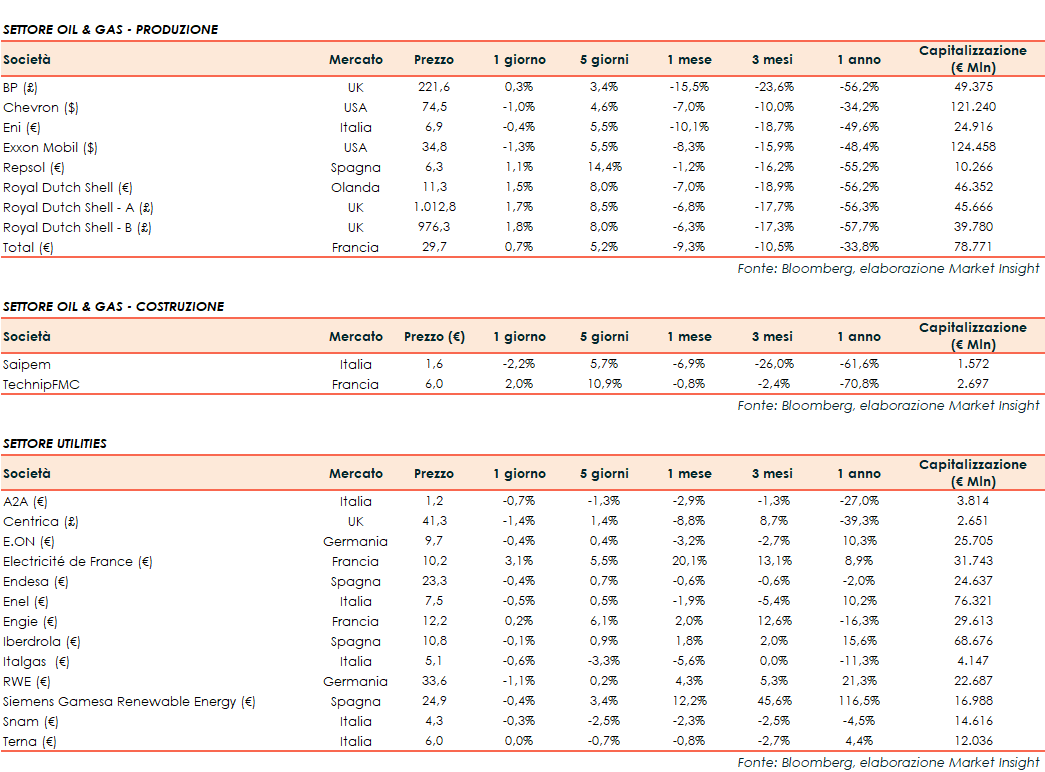Screen dimensions: 1045x772
Task: Select the SETTORE OIL & GAS - COSTRUZIONE heading
Action: [x=113, y=306]
